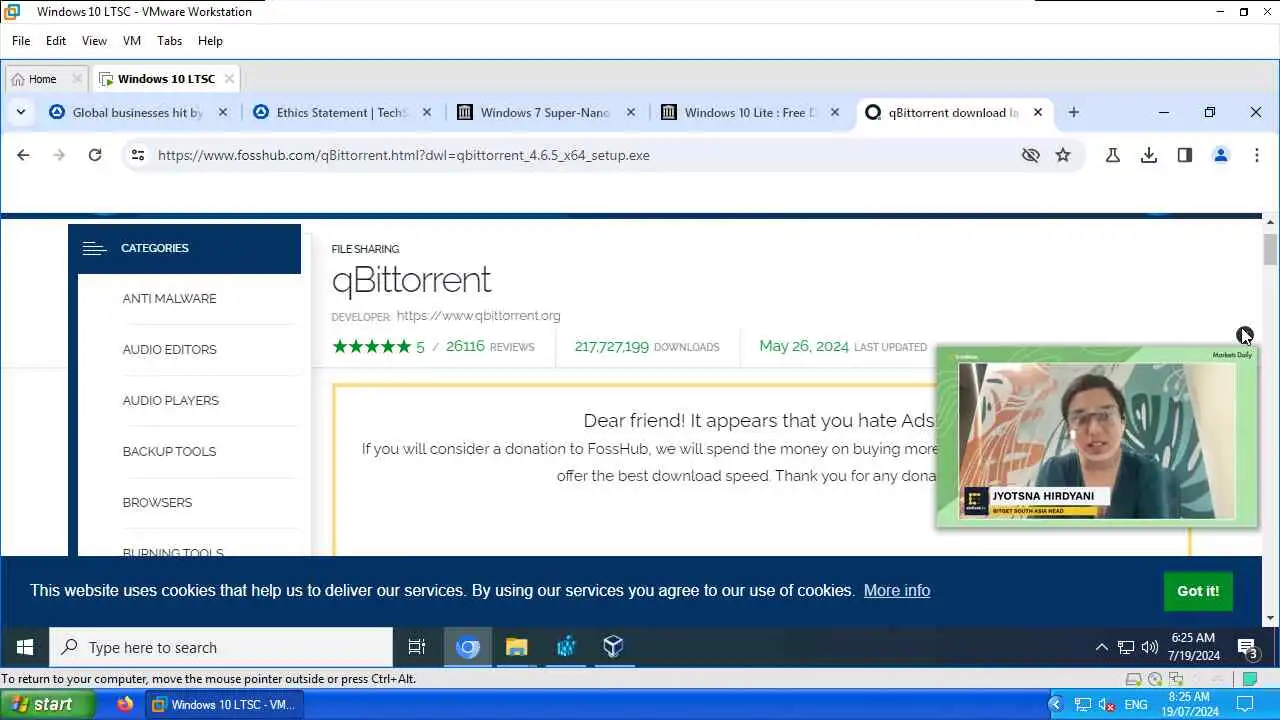Open Chrome Labs flask icon
This screenshot has height=720, width=1280.
(x=1113, y=155)
